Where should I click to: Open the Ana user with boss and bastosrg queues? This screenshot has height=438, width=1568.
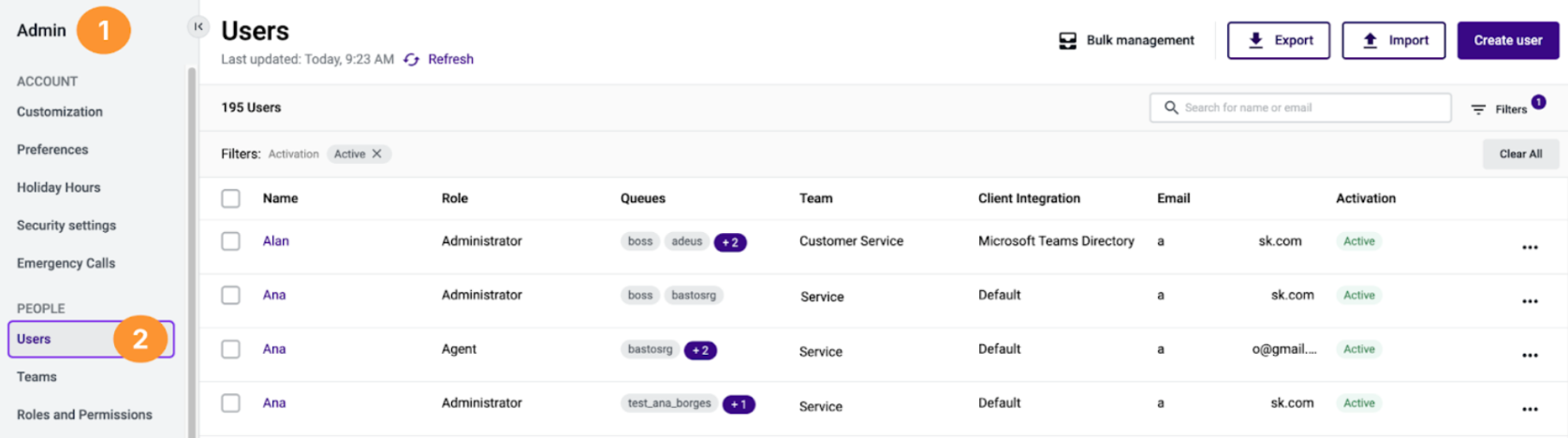(273, 295)
